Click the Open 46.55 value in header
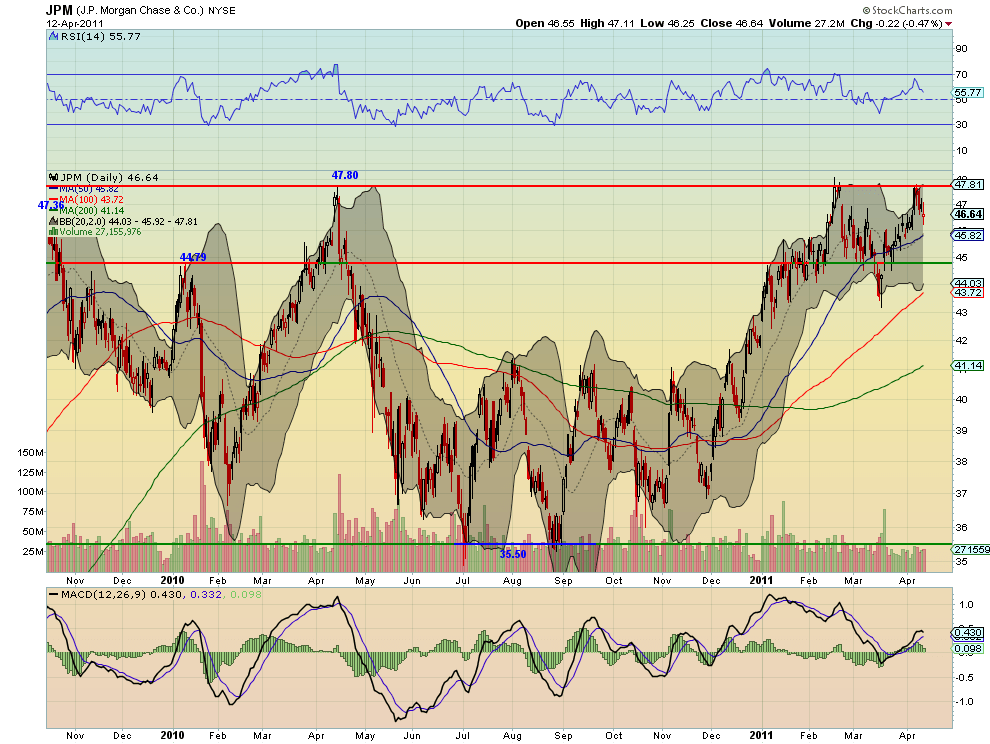990x744 pixels. [x=545, y=23]
